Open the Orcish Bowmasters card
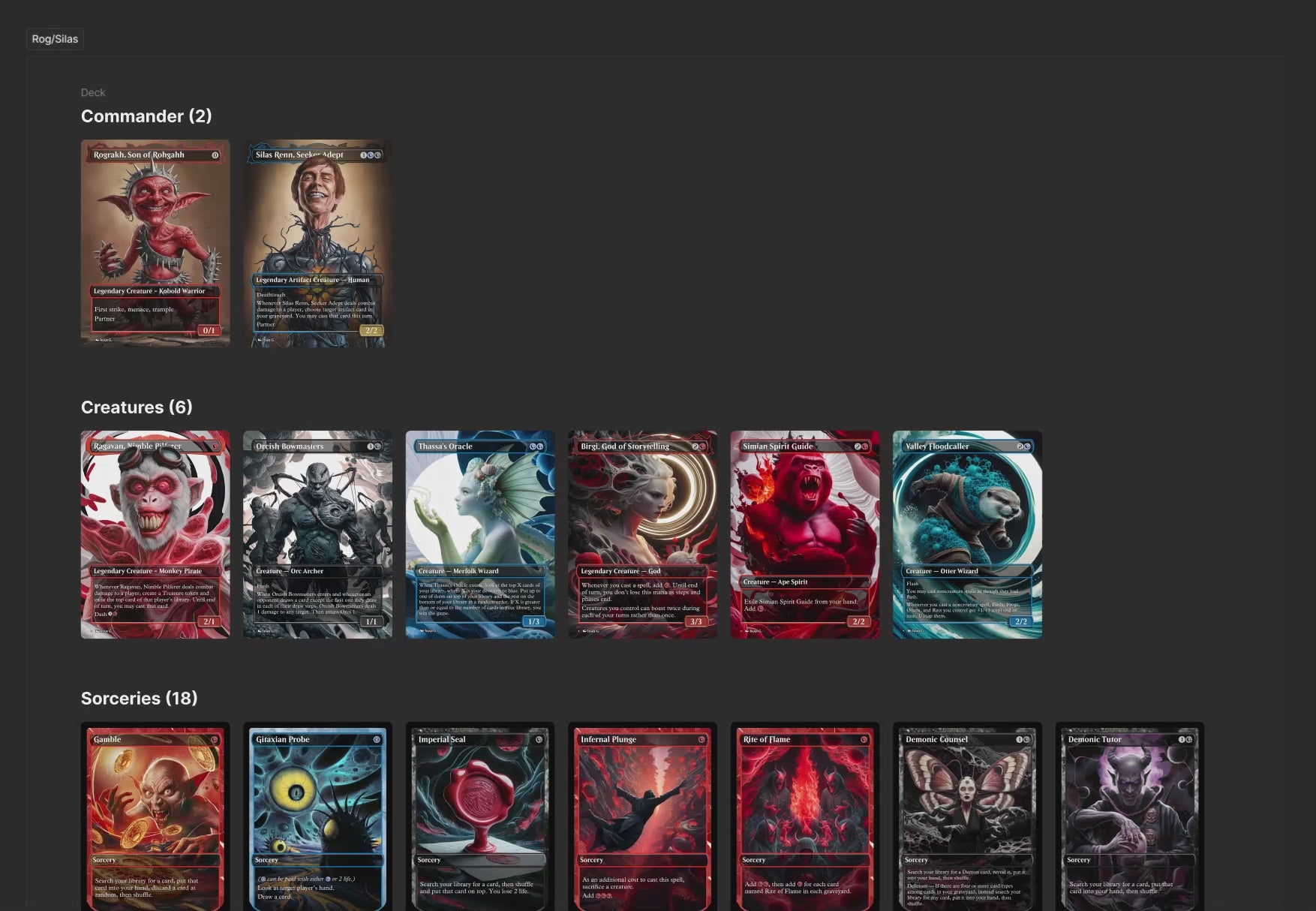Viewport: 1316px width, 911px height. point(317,534)
